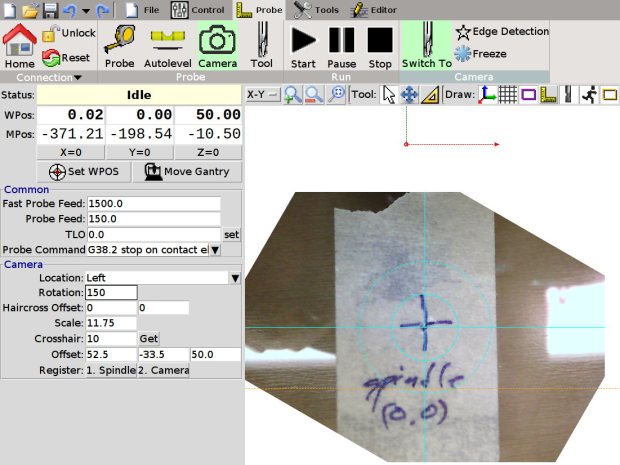
Task: Click the WPos X value 0.02
Action: pyautogui.click(x=71, y=115)
